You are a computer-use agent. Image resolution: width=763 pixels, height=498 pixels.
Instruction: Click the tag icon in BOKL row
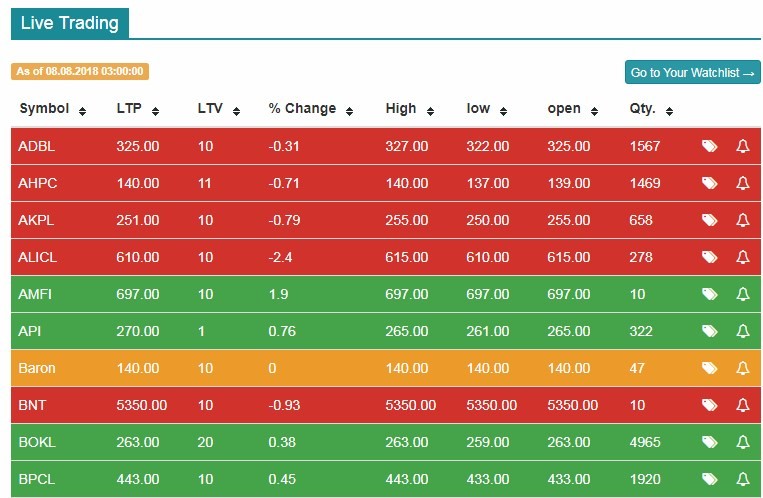tap(709, 442)
